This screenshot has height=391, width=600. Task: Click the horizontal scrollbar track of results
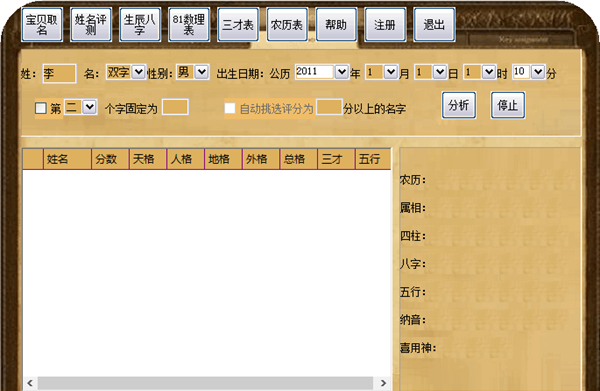tap(205, 383)
